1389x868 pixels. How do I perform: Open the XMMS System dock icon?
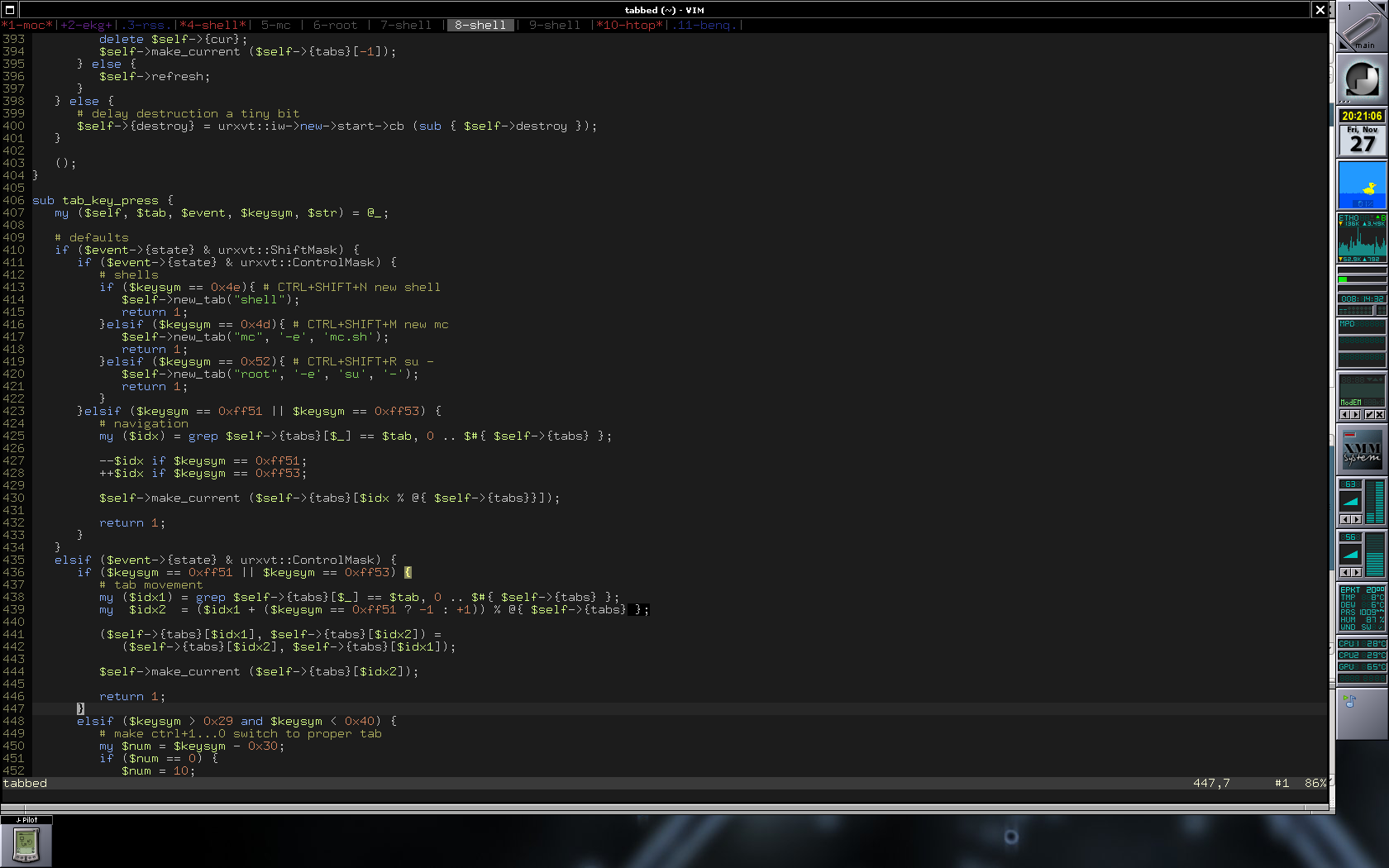pos(1362,450)
